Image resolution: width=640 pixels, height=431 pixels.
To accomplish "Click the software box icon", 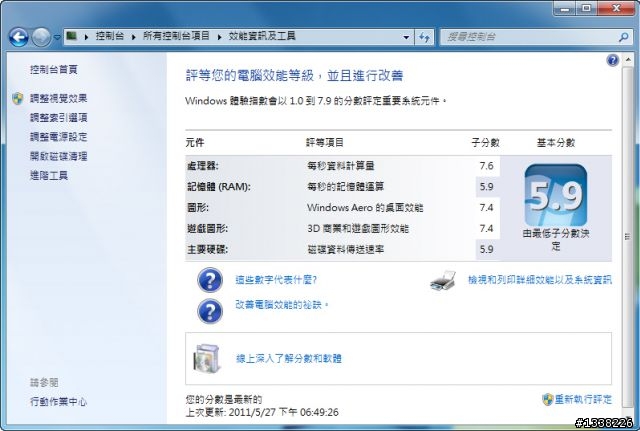I will point(207,359).
